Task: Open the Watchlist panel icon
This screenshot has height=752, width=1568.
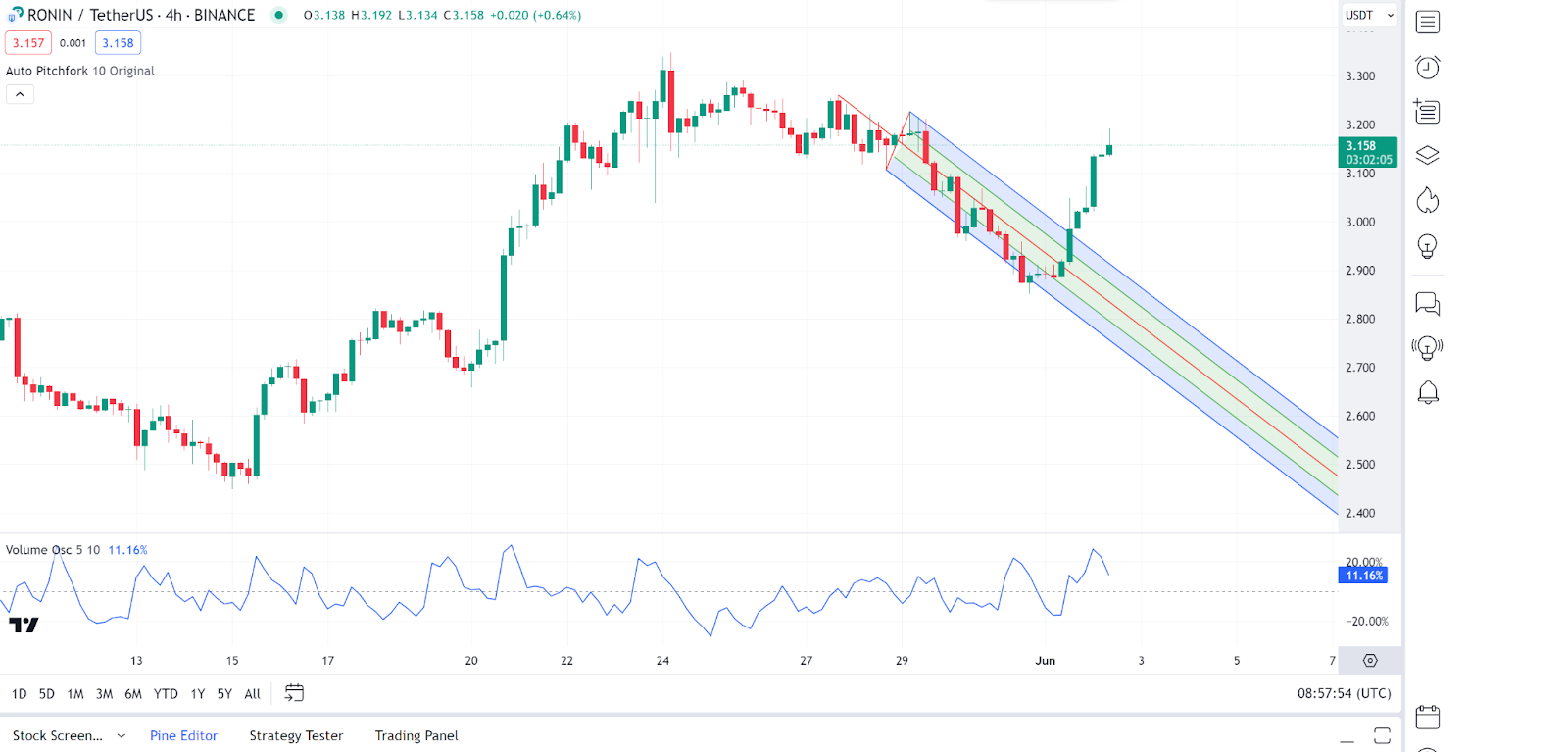Action: click(x=1428, y=22)
